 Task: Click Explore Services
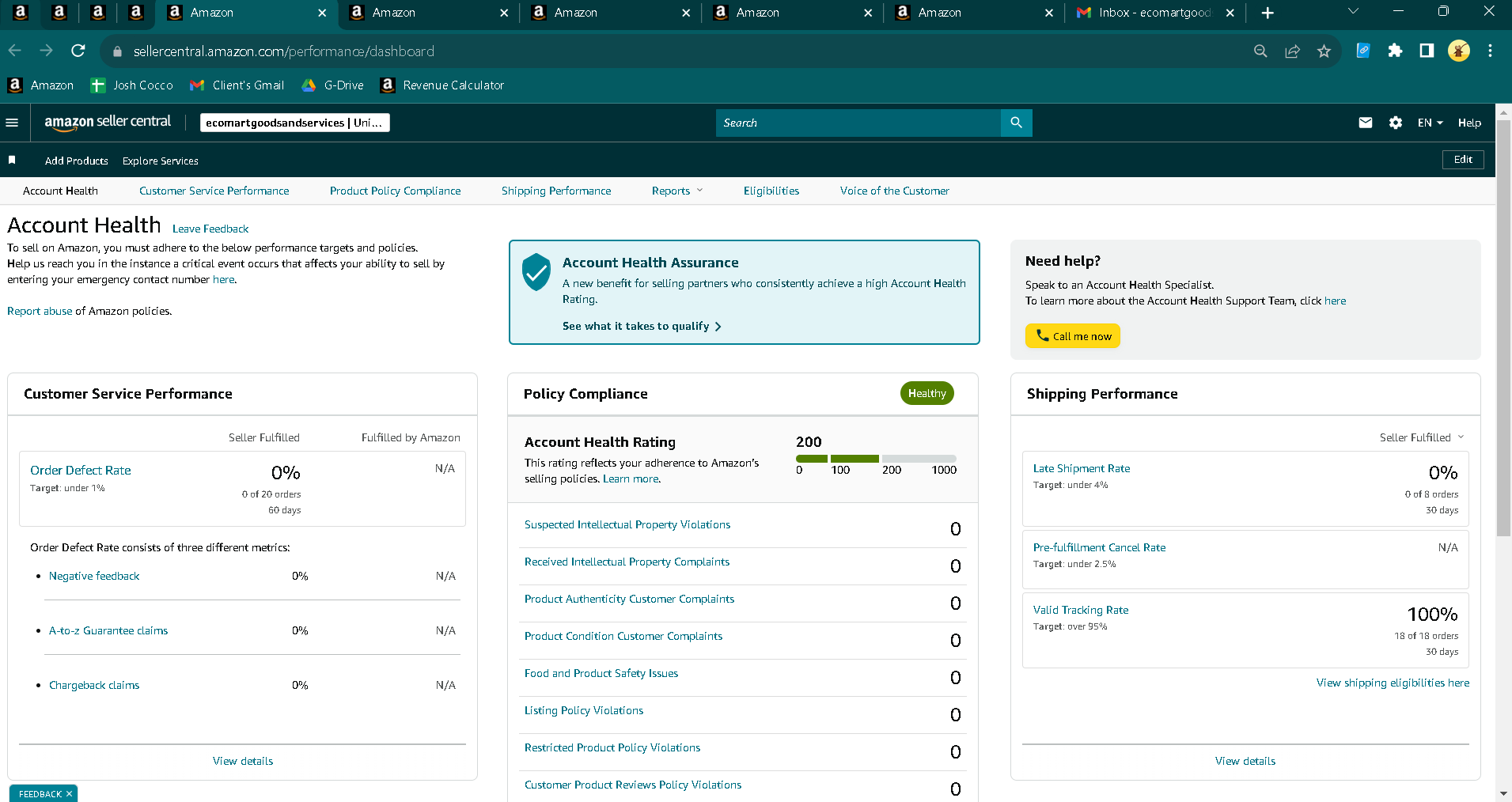161,161
